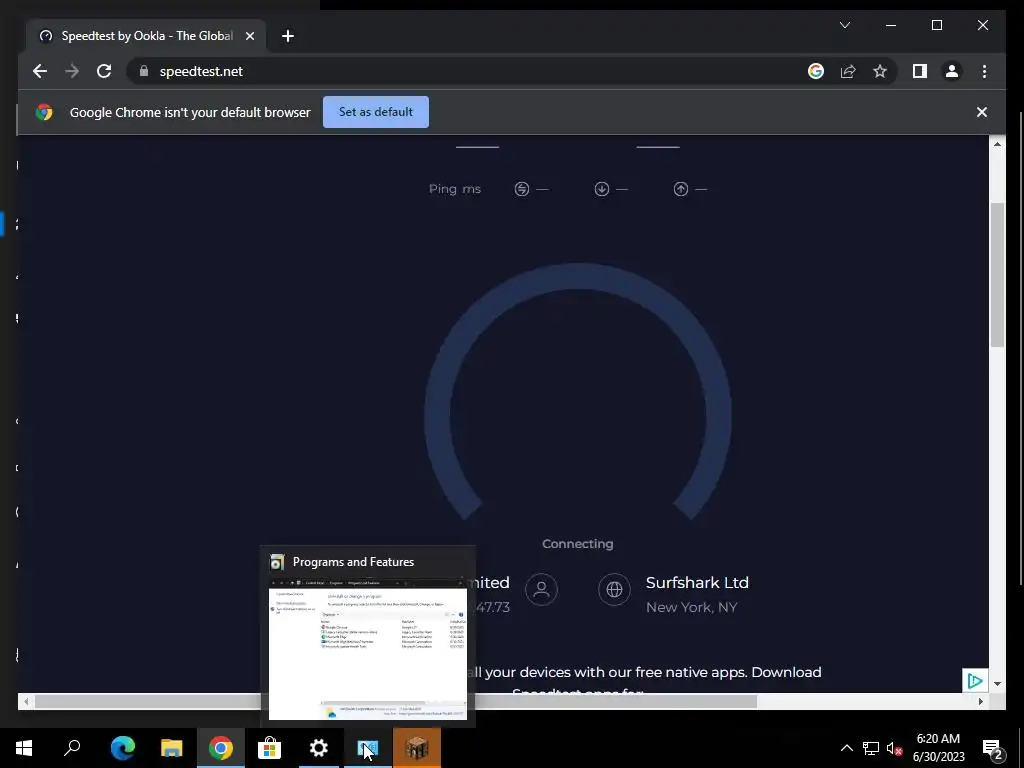
Task: Expand the tab search chevron
Action: (x=844, y=25)
